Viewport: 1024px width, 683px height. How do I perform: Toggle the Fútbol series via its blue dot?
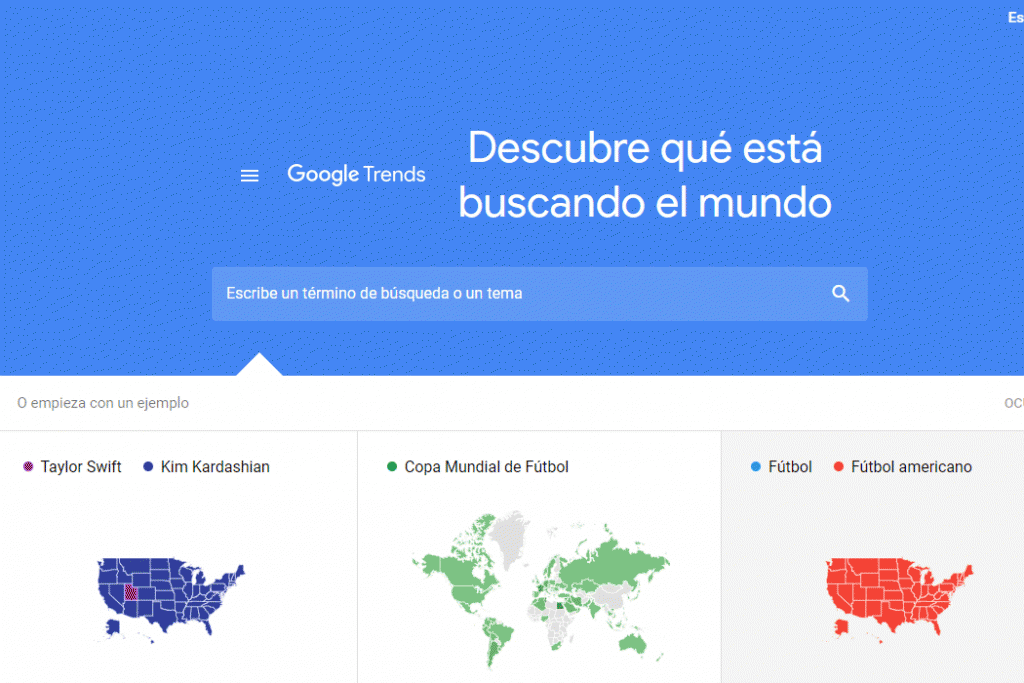point(756,466)
